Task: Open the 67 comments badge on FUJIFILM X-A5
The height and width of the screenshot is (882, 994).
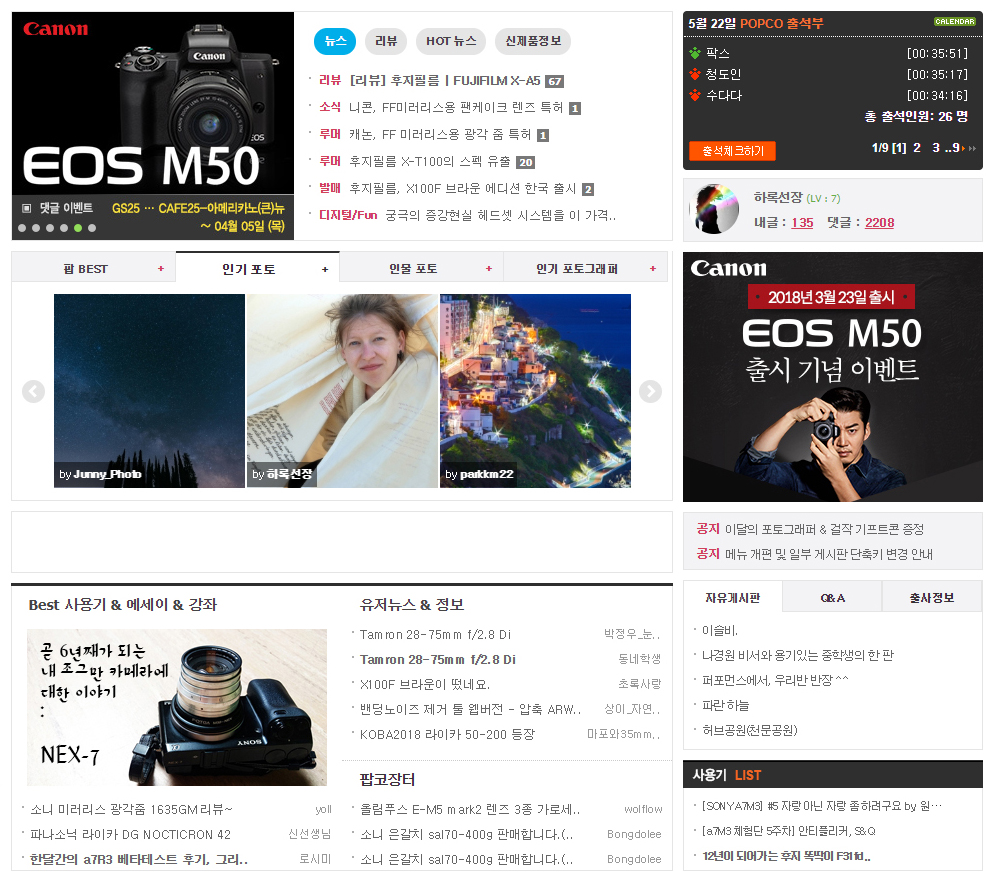Action: (555, 81)
